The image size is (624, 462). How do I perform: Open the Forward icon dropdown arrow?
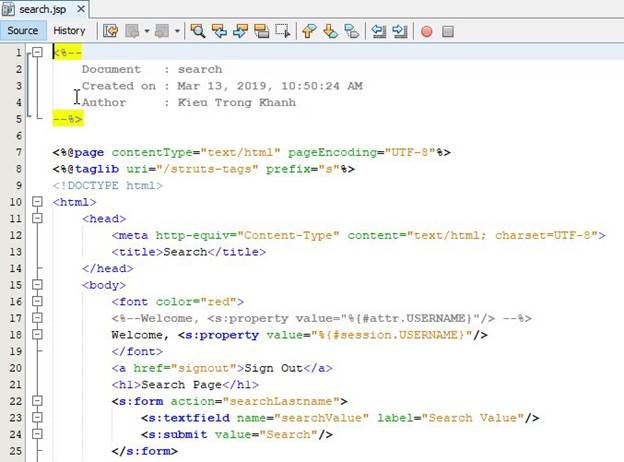pyautogui.click(x=177, y=31)
